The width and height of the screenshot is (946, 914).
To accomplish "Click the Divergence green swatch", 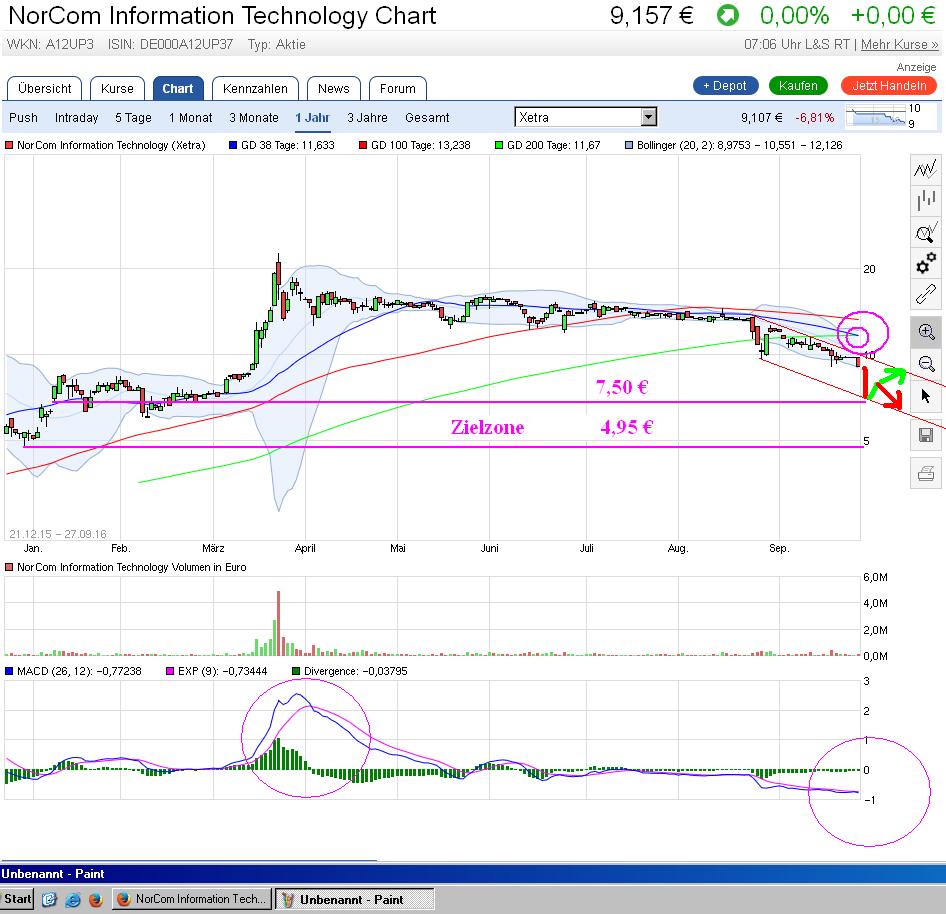I will [296, 671].
